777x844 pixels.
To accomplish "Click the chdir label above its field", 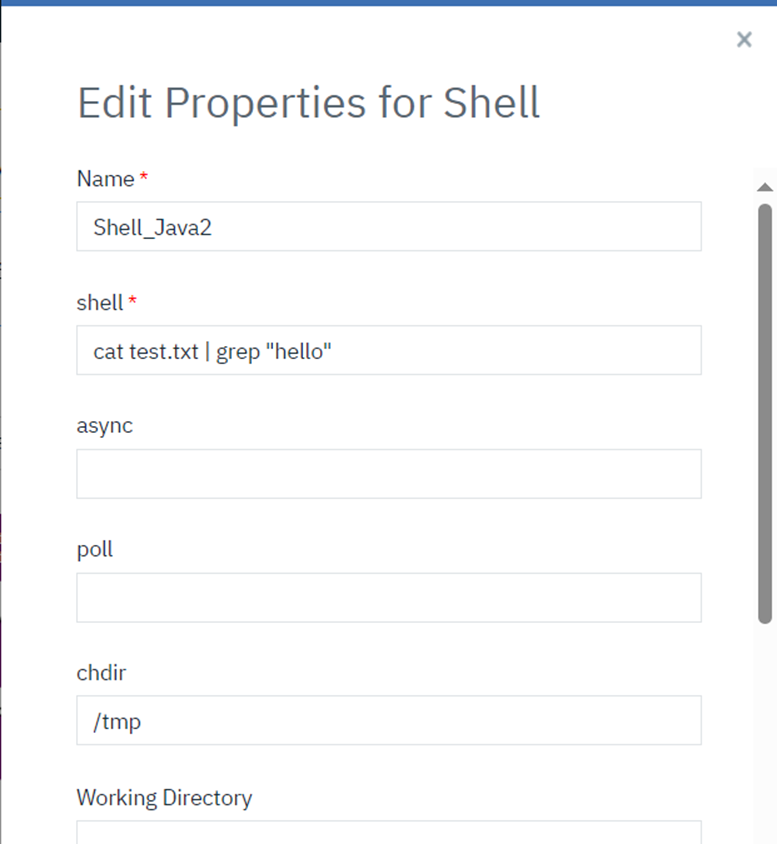I will pyautogui.click(x=100, y=672).
